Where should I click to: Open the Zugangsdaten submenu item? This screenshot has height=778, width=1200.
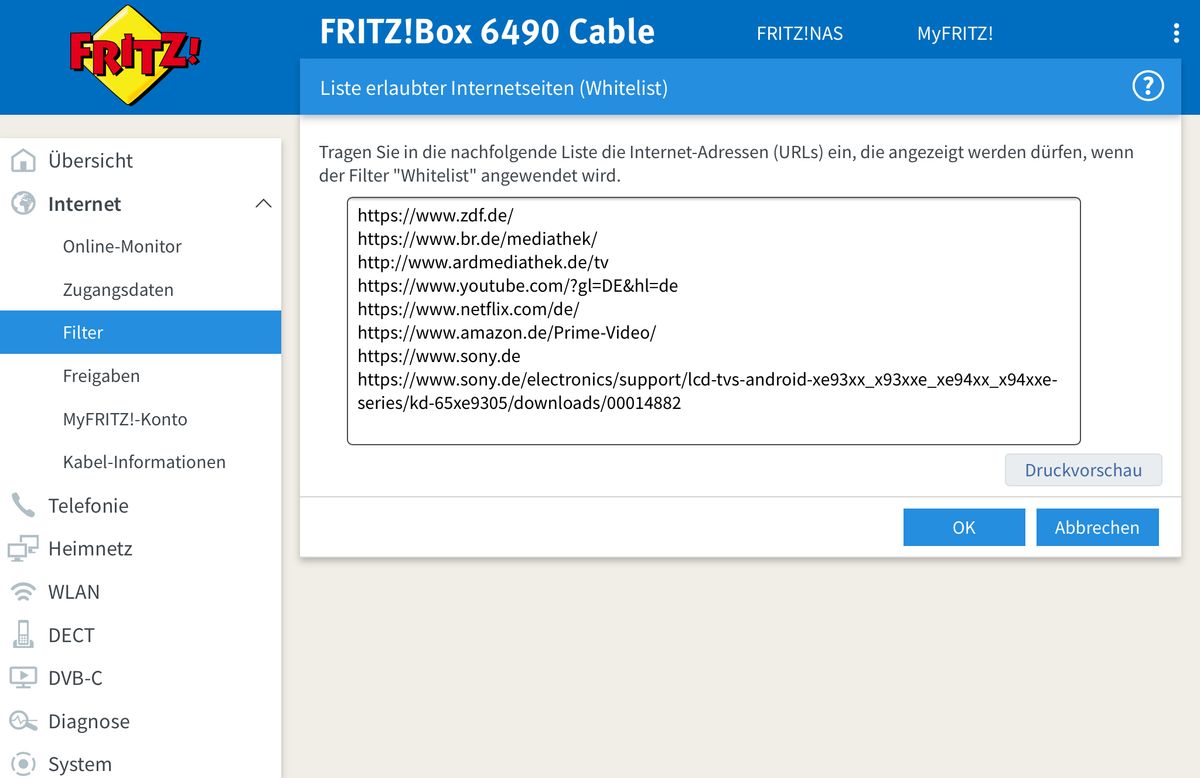click(118, 290)
